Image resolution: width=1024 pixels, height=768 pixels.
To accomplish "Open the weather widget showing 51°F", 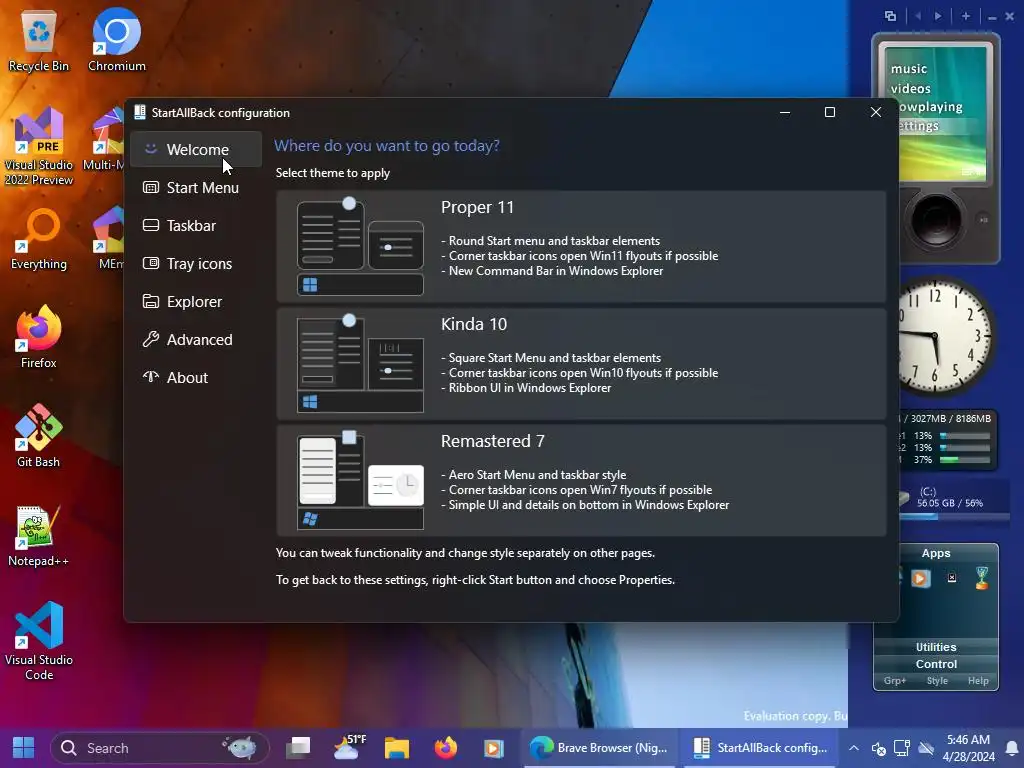I will tap(349, 748).
